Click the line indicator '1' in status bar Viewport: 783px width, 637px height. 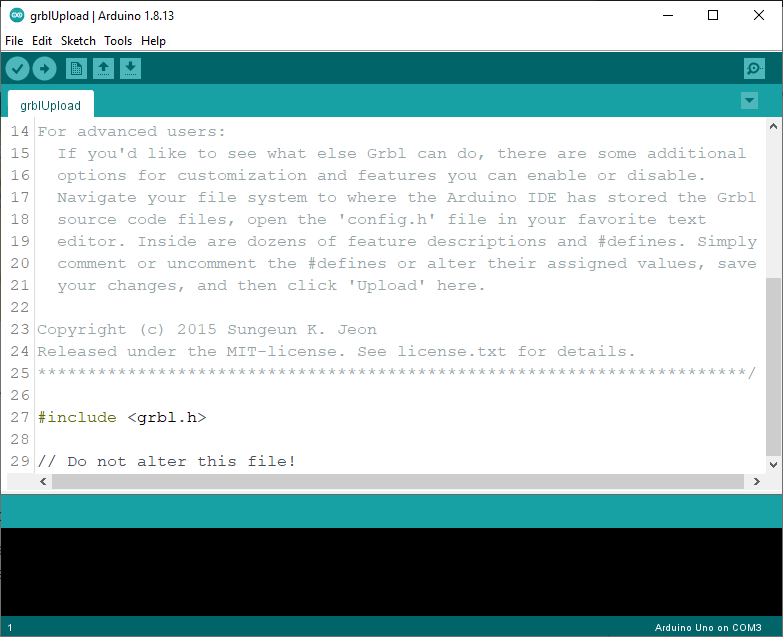click(x=10, y=628)
